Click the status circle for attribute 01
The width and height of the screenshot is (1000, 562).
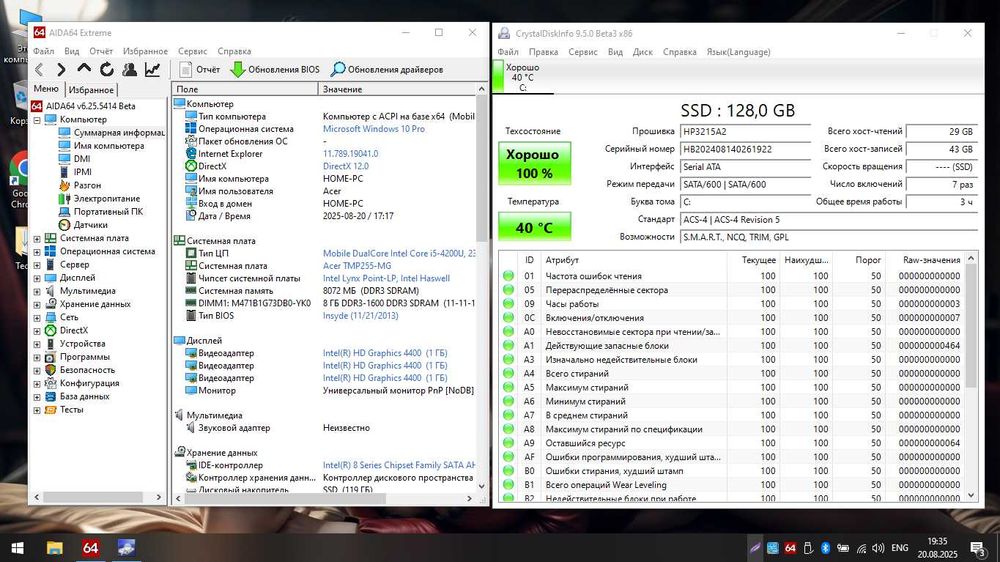pos(508,276)
